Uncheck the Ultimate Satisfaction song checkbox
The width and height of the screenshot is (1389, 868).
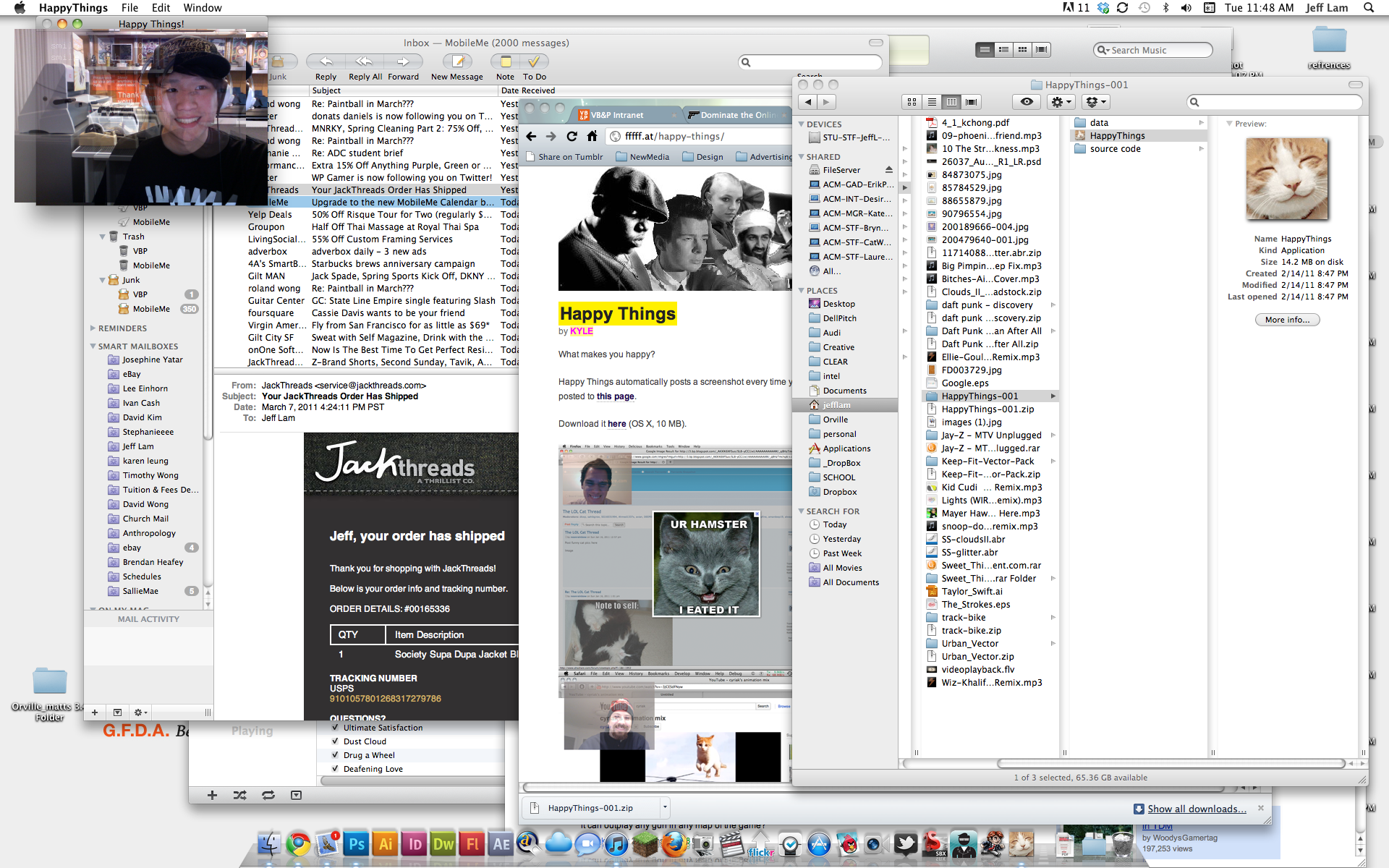(335, 728)
